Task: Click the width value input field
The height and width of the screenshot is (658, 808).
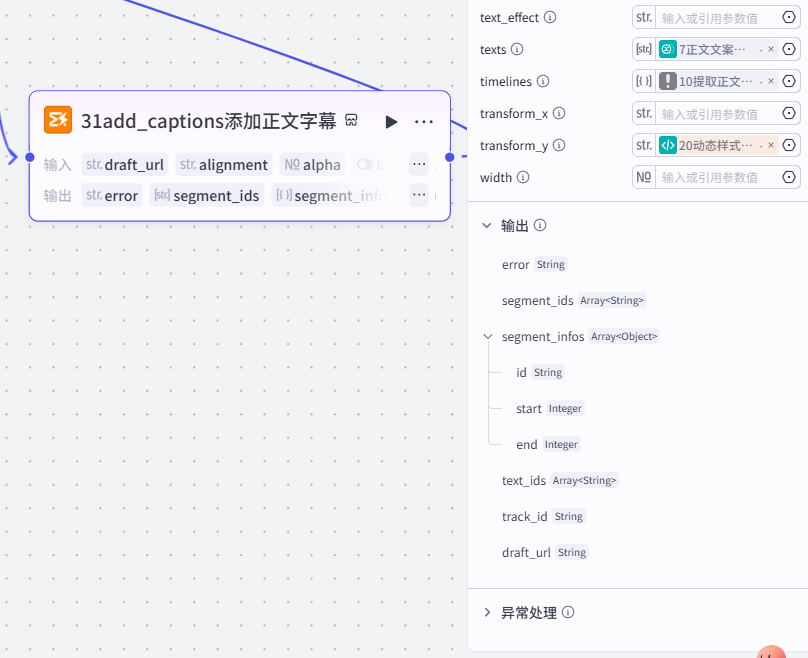Action: [717, 177]
